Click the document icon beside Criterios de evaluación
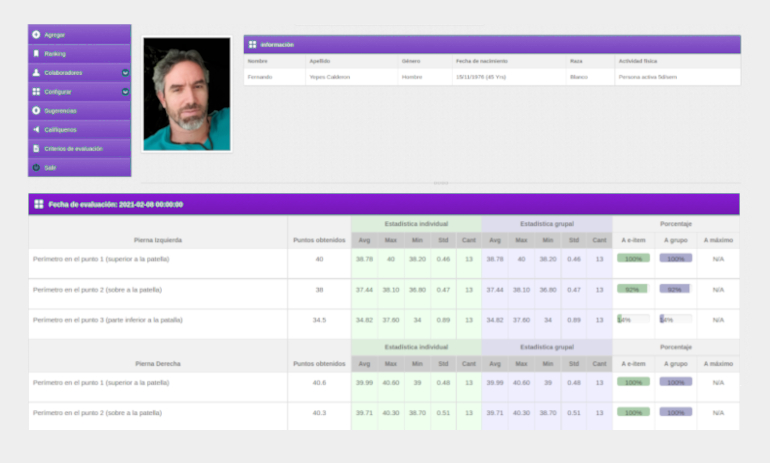 tap(36, 148)
